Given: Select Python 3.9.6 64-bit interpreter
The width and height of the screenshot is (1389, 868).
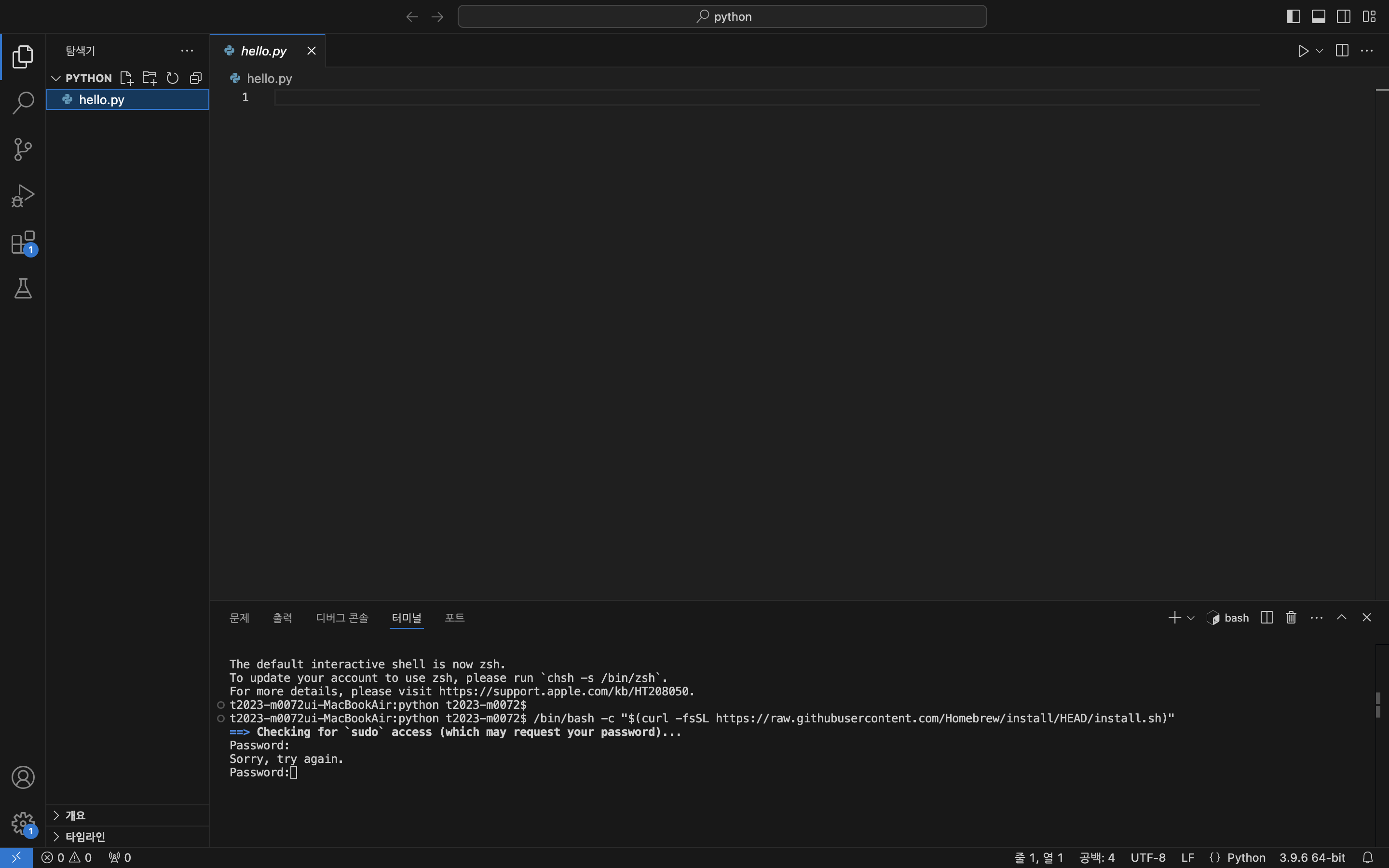Looking at the screenshot, I should [x=1312, y=858].
